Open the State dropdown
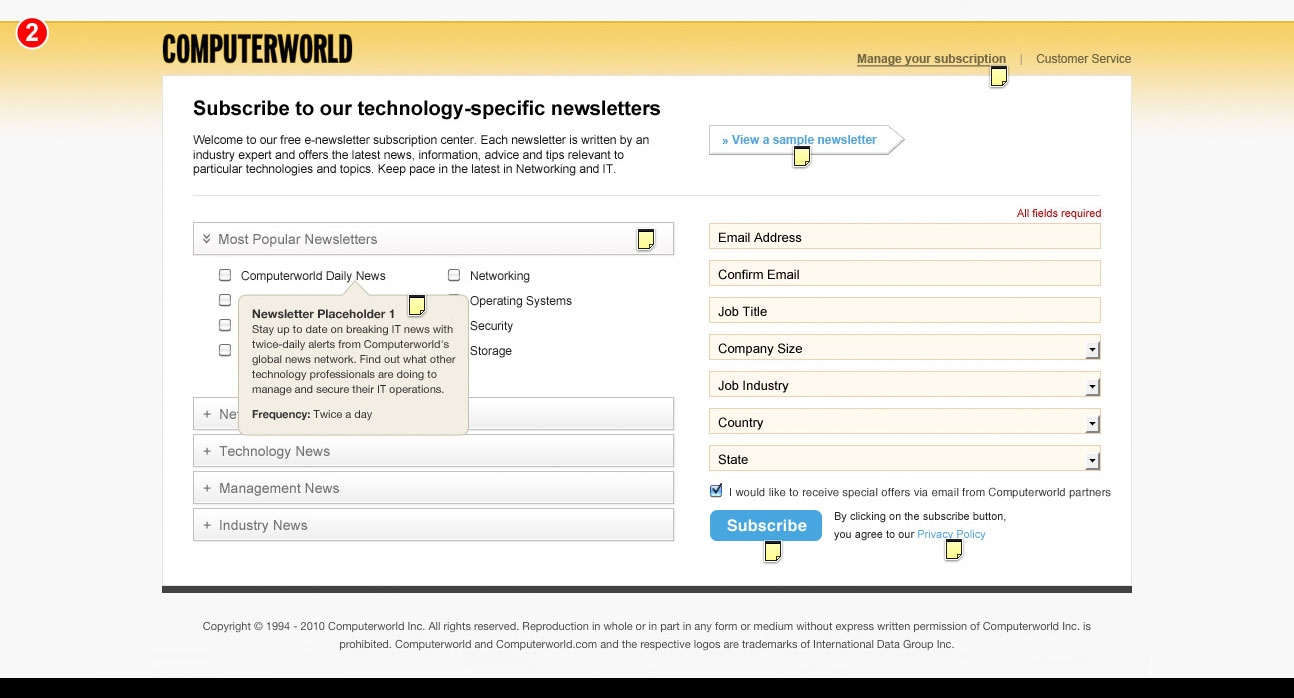The height and width of the screenshot is (698, 1294). (905, 459)
